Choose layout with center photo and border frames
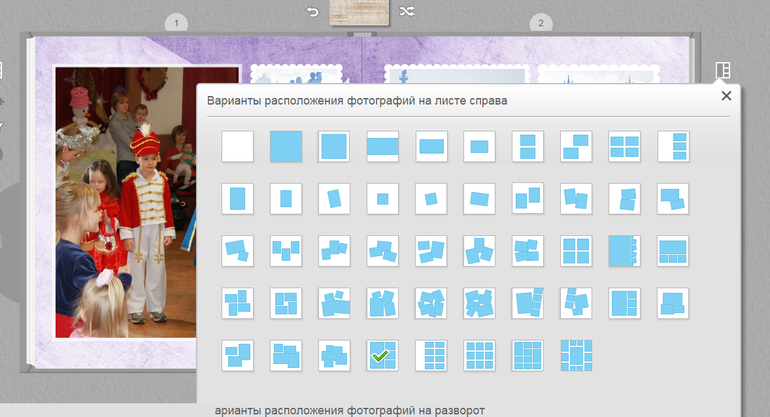This screenshot has height=417, width=770. point(576,354)
